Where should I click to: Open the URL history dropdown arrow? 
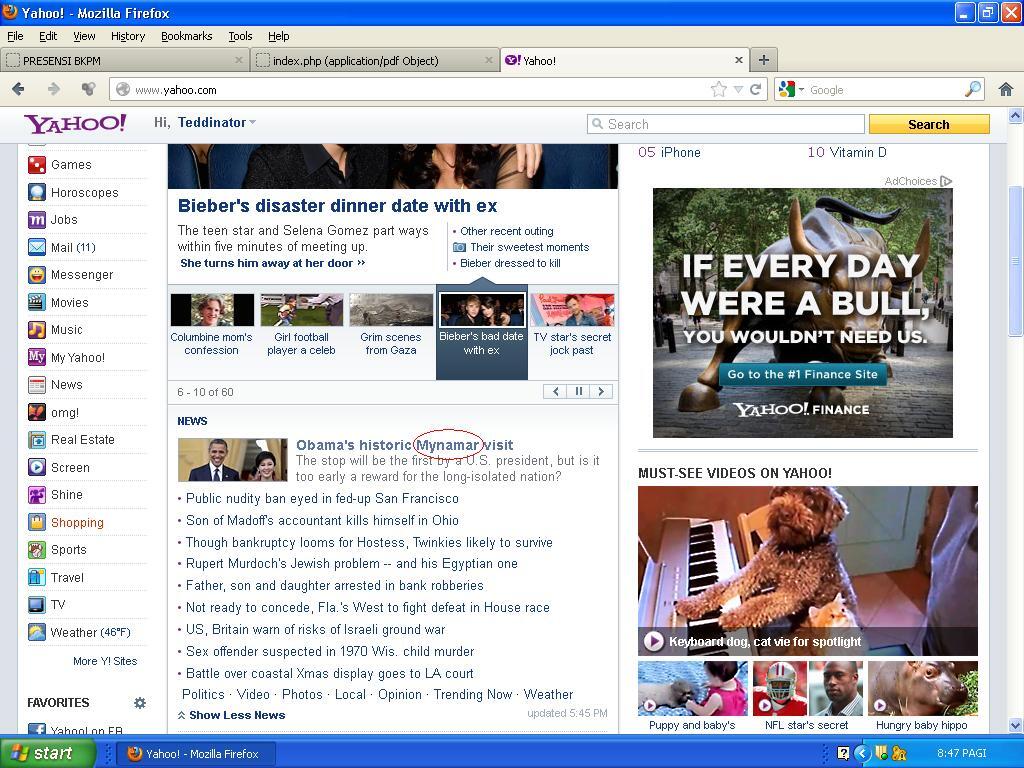click(738, 89)
